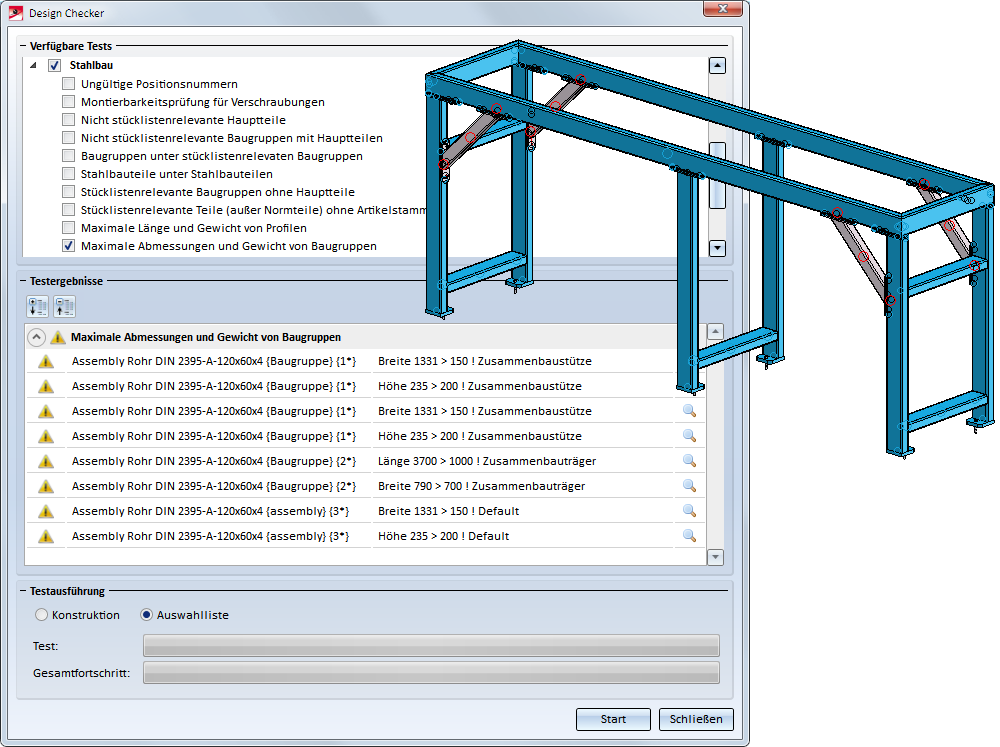The width and height of the screenshot is (1000, 747).
Task: Collapse the Maximale Abmessungen results group
Action: click(36, 338)
